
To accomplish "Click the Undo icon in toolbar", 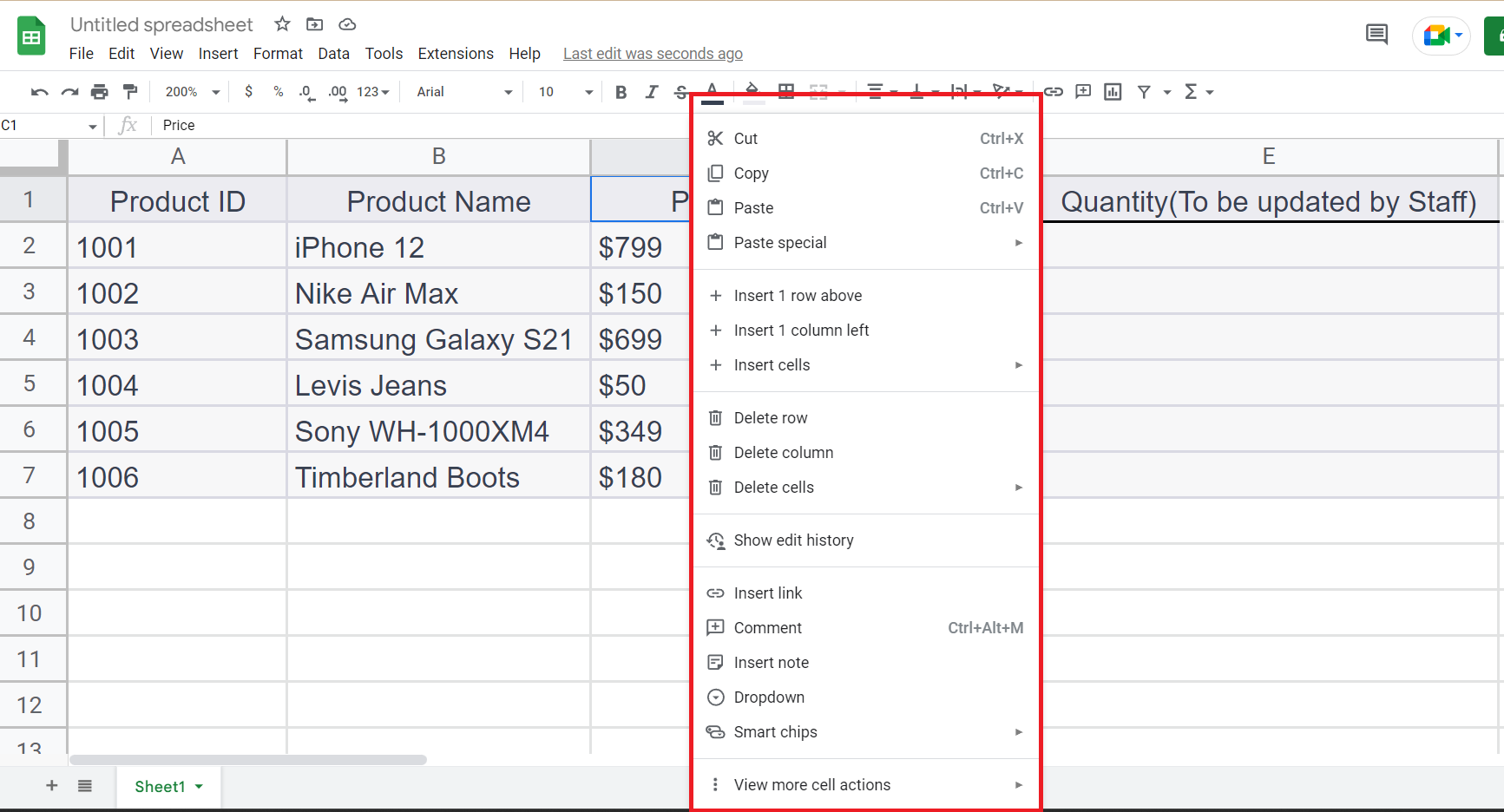I will click(x=39, y=92).
